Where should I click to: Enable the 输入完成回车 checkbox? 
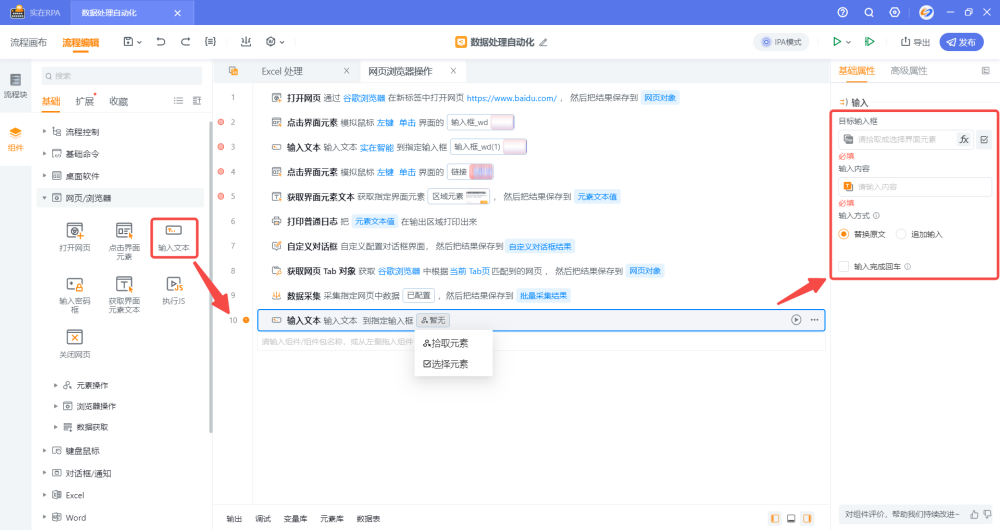[845, 267]
